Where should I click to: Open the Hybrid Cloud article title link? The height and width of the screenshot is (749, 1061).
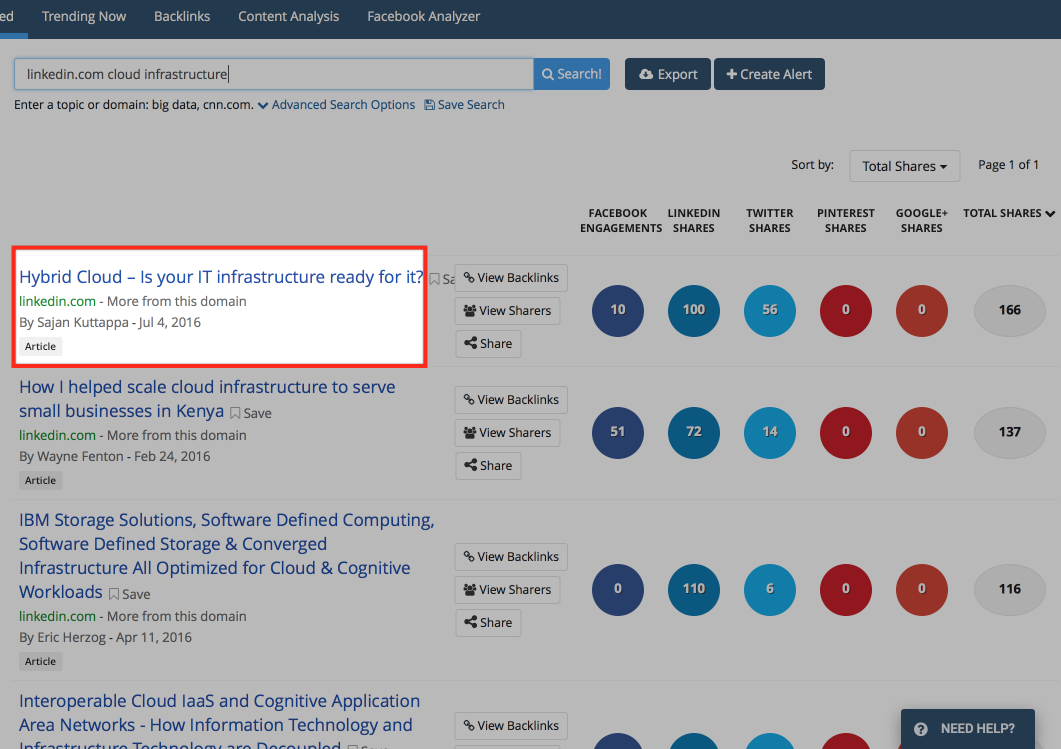[221, 277]
